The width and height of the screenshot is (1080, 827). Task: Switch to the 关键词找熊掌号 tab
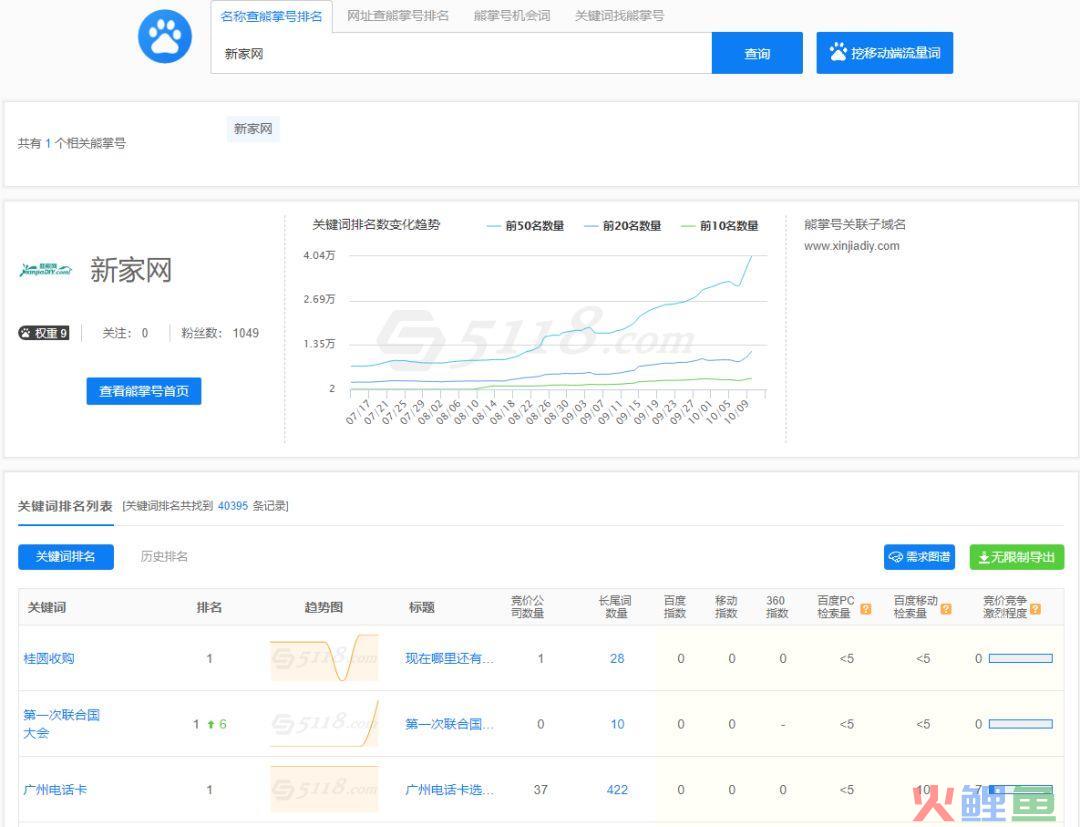click(x=619, y=16)
